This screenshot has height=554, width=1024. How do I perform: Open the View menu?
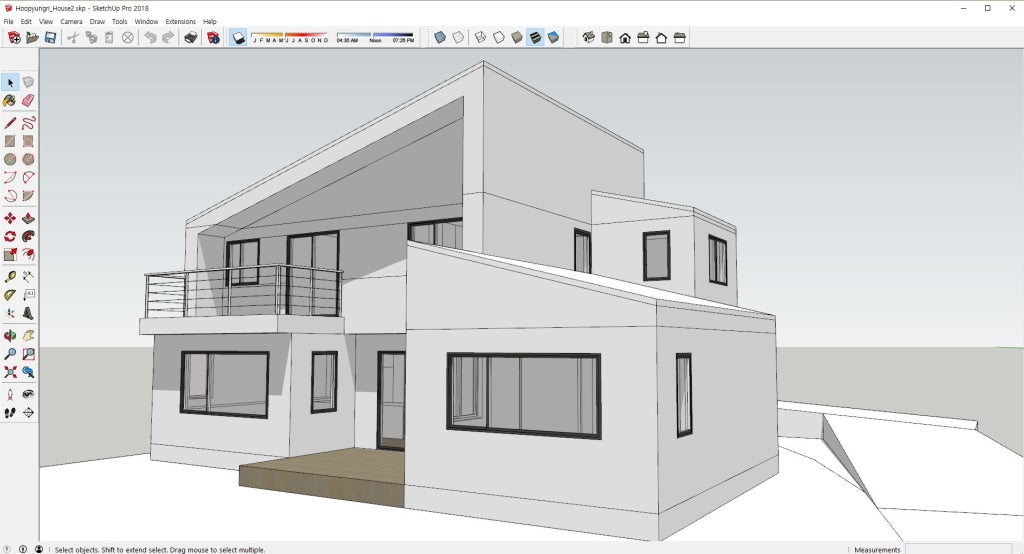pyautogui.click(x=46, y=22)
